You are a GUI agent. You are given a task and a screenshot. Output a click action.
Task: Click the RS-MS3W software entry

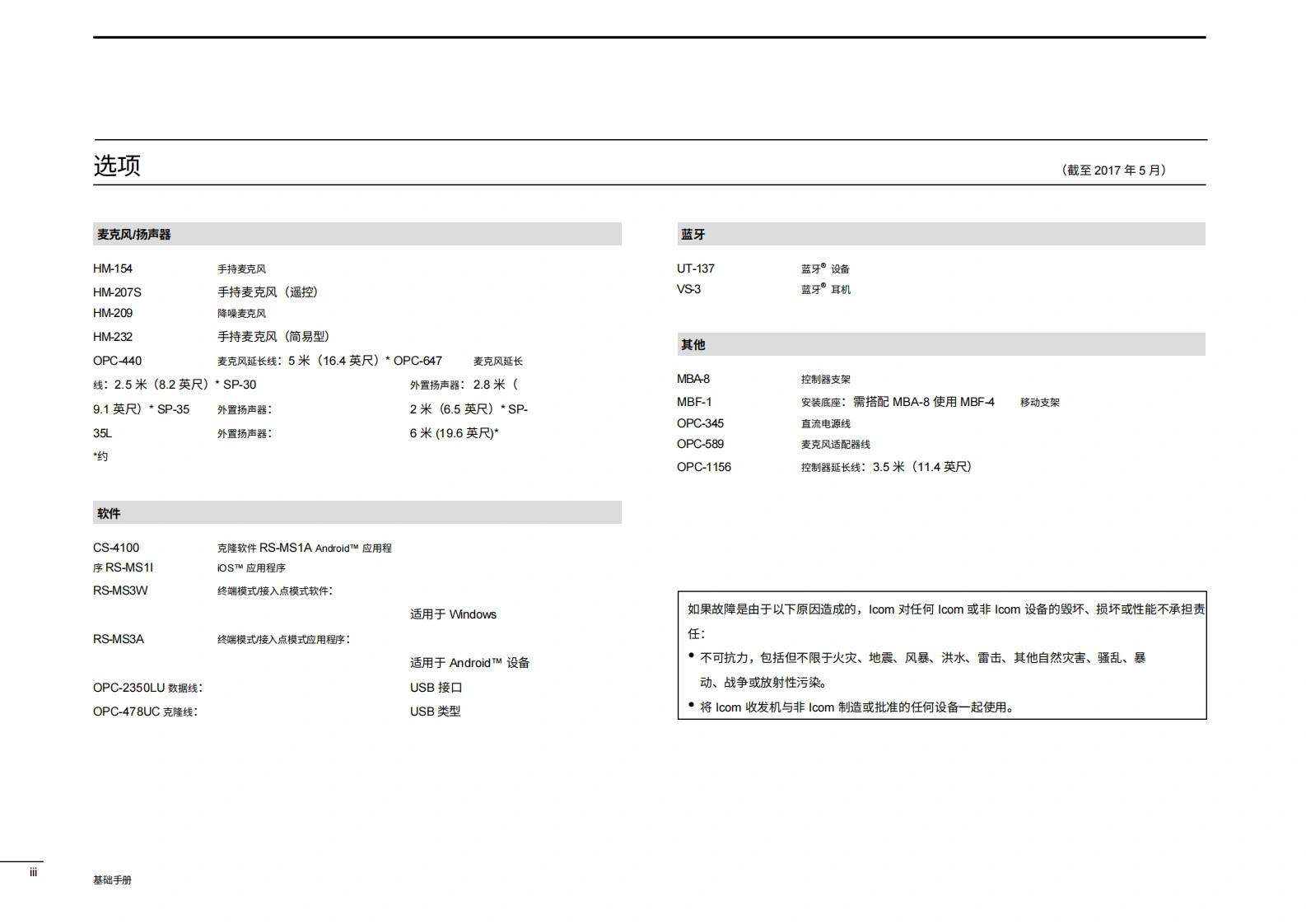[x=120, y=590]
